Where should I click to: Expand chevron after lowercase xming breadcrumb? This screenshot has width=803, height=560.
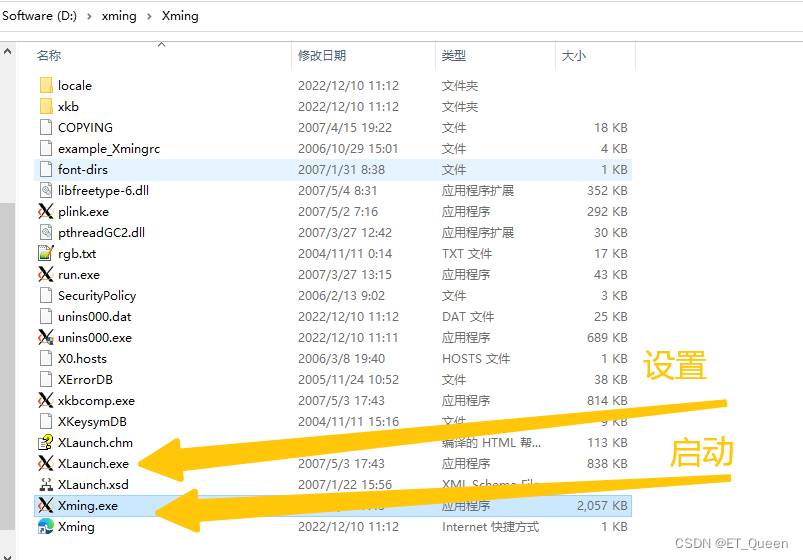pyautogui.click(x=149, y=16)
